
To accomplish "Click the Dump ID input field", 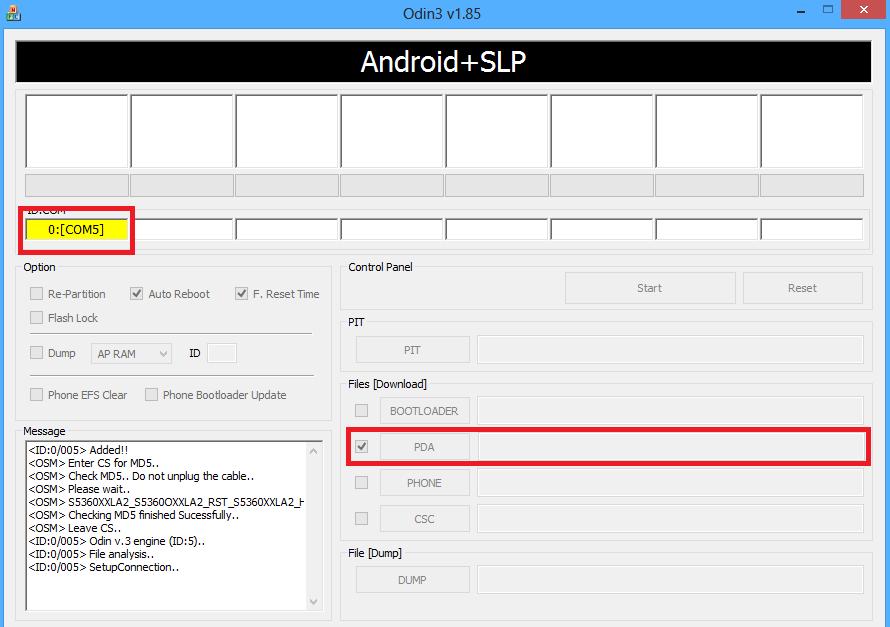I will tap(222, 353).
